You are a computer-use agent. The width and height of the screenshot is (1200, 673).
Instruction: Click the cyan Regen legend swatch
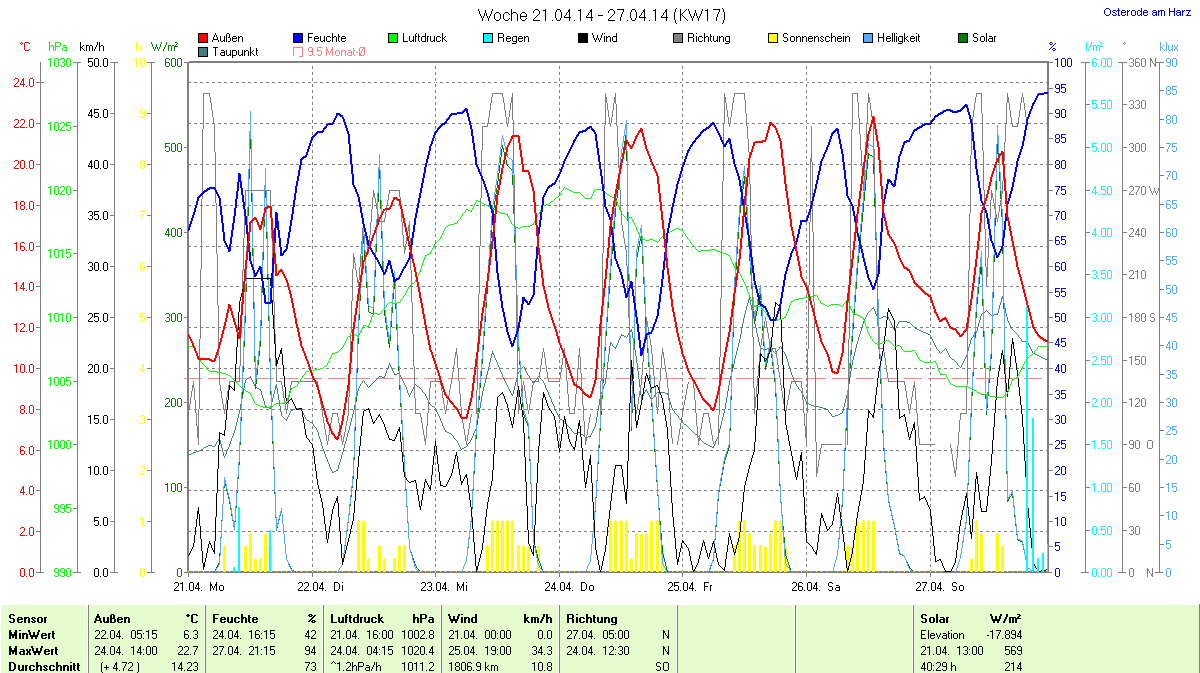pyautogui.click(x=488, y=38)
